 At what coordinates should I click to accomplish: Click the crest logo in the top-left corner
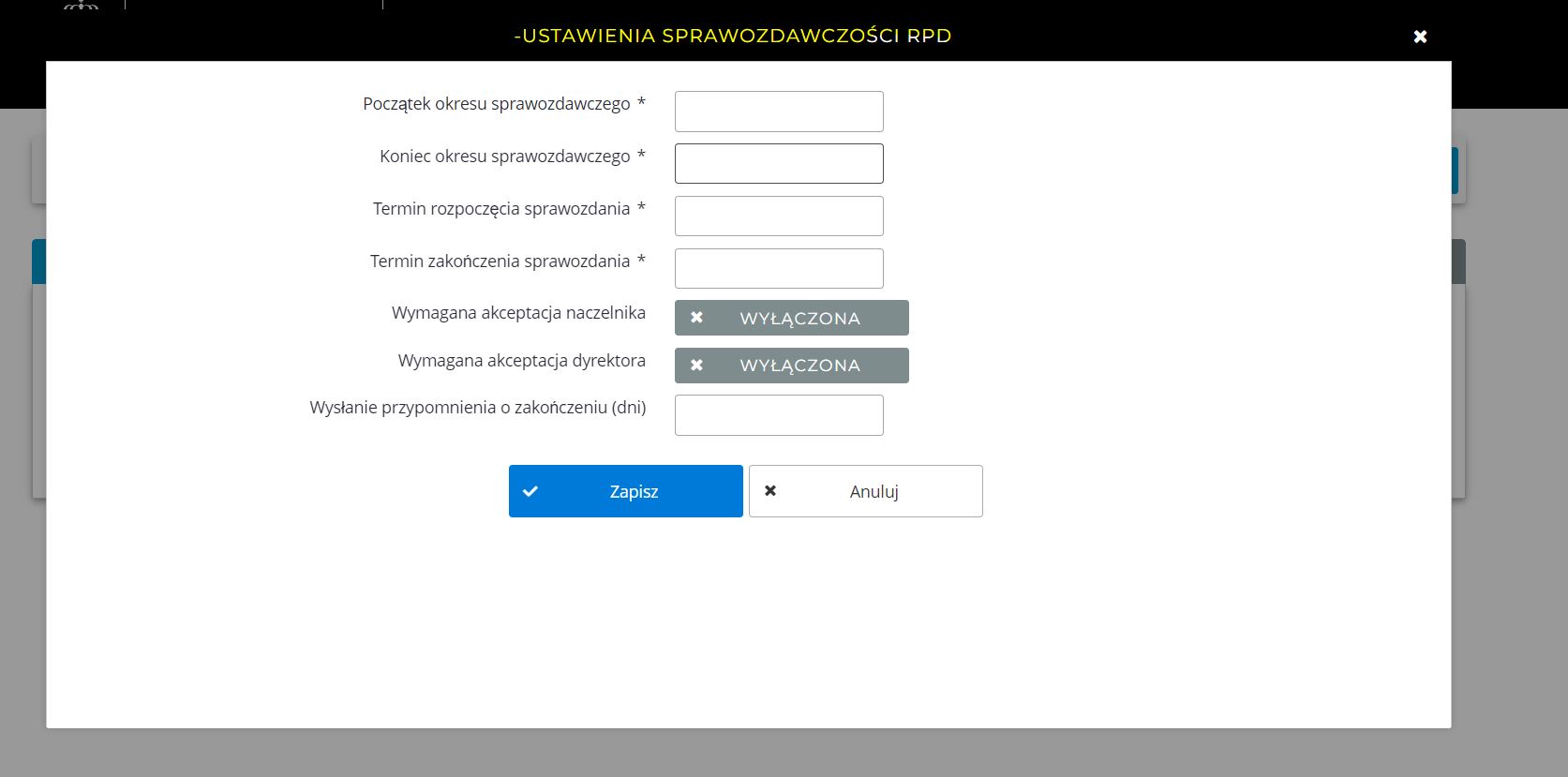tap(82, 6)
